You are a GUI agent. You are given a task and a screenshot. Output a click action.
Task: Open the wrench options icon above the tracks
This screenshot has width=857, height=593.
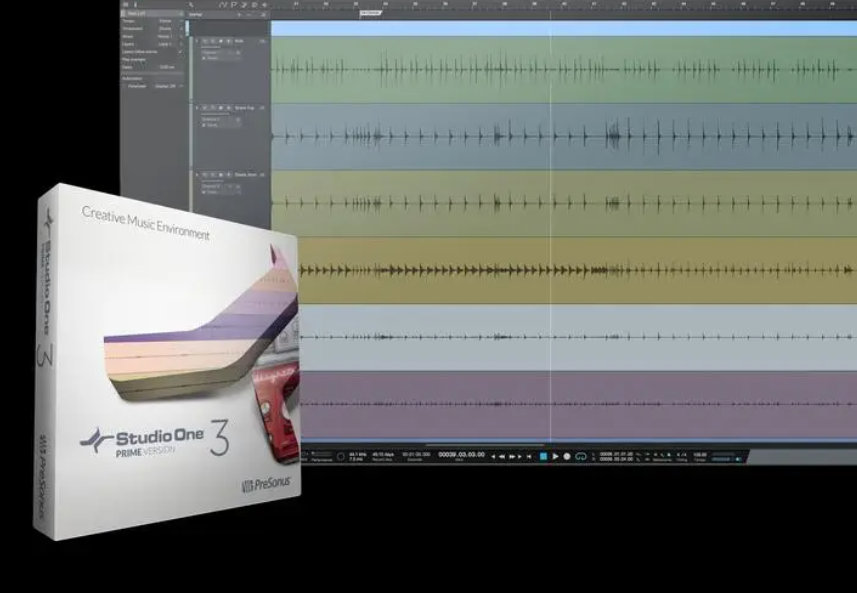pyautogui.click(x=191, y=4)
